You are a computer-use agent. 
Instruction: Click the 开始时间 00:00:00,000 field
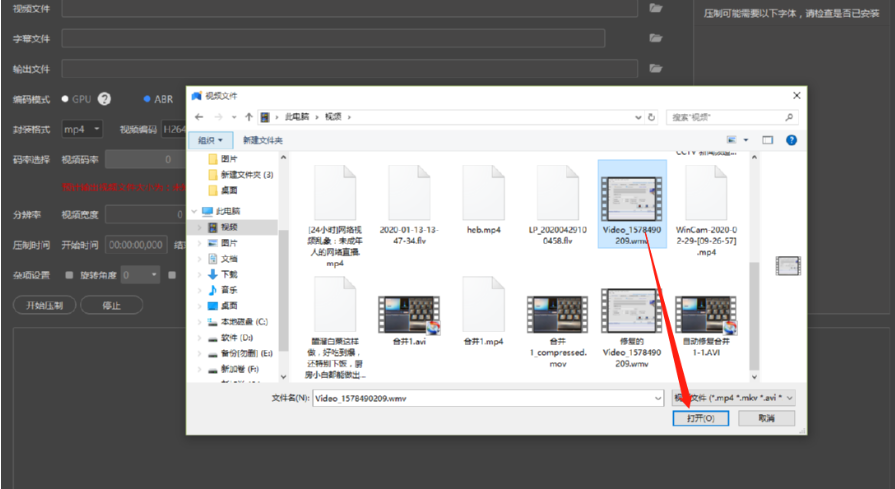pyautogui.click(x=136, y=245)
